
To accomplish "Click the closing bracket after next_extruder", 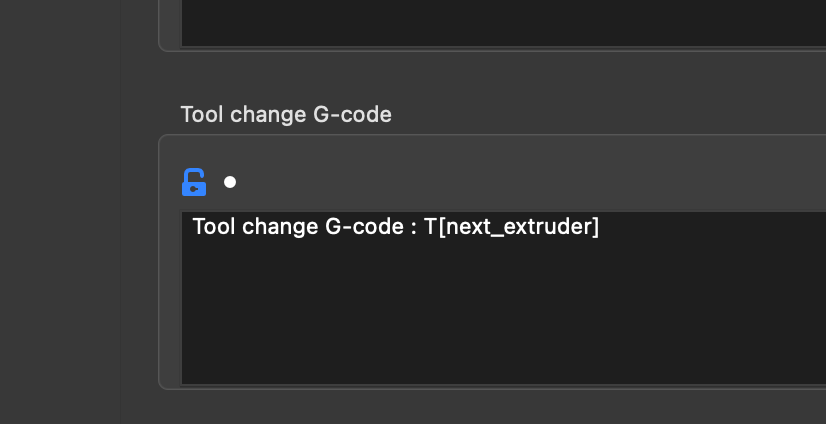I will [x=595, y=228].
